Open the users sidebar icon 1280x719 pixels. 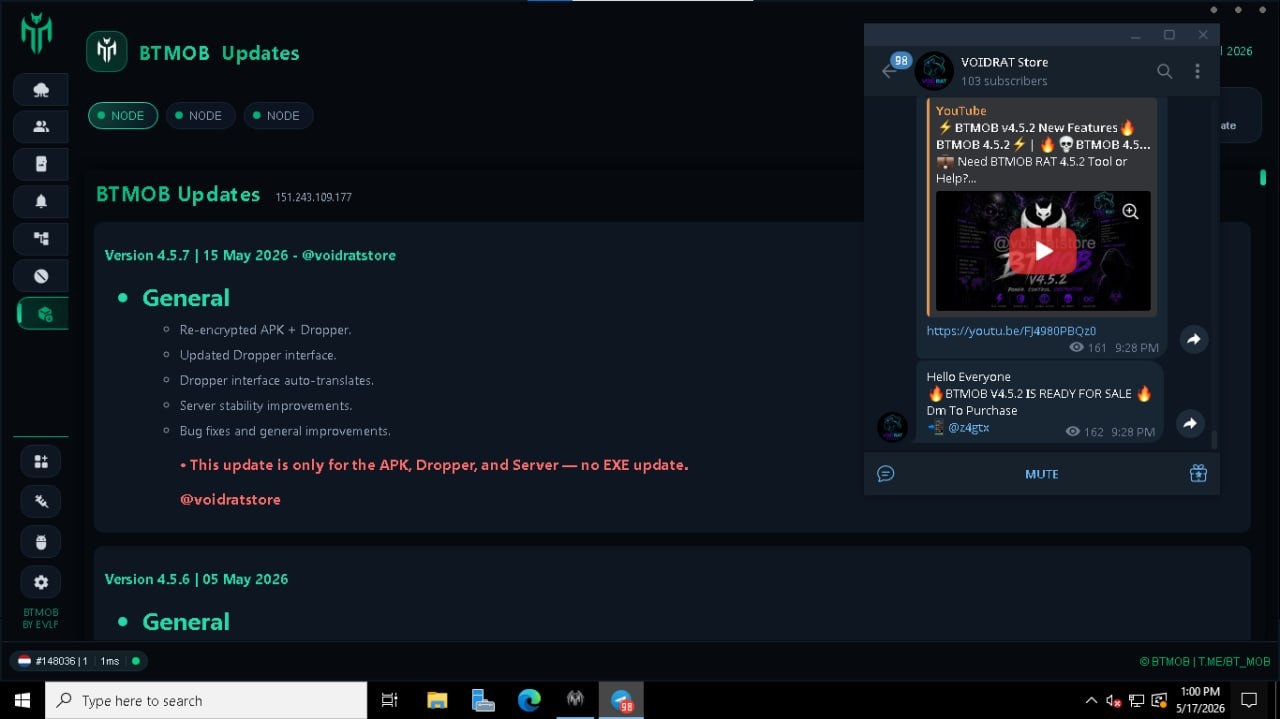pos(41,127)
